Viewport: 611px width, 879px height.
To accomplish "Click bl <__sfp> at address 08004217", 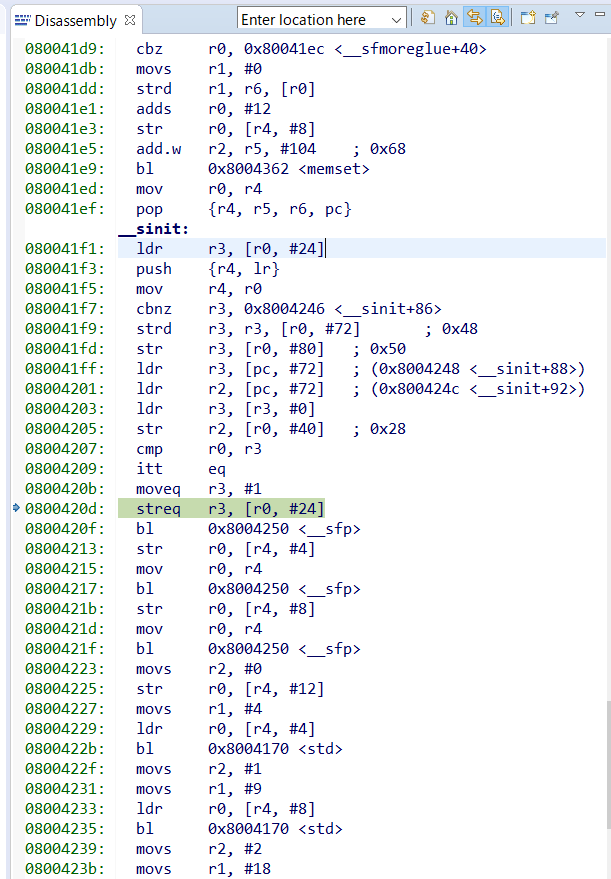I will click(x=248, y=589).
